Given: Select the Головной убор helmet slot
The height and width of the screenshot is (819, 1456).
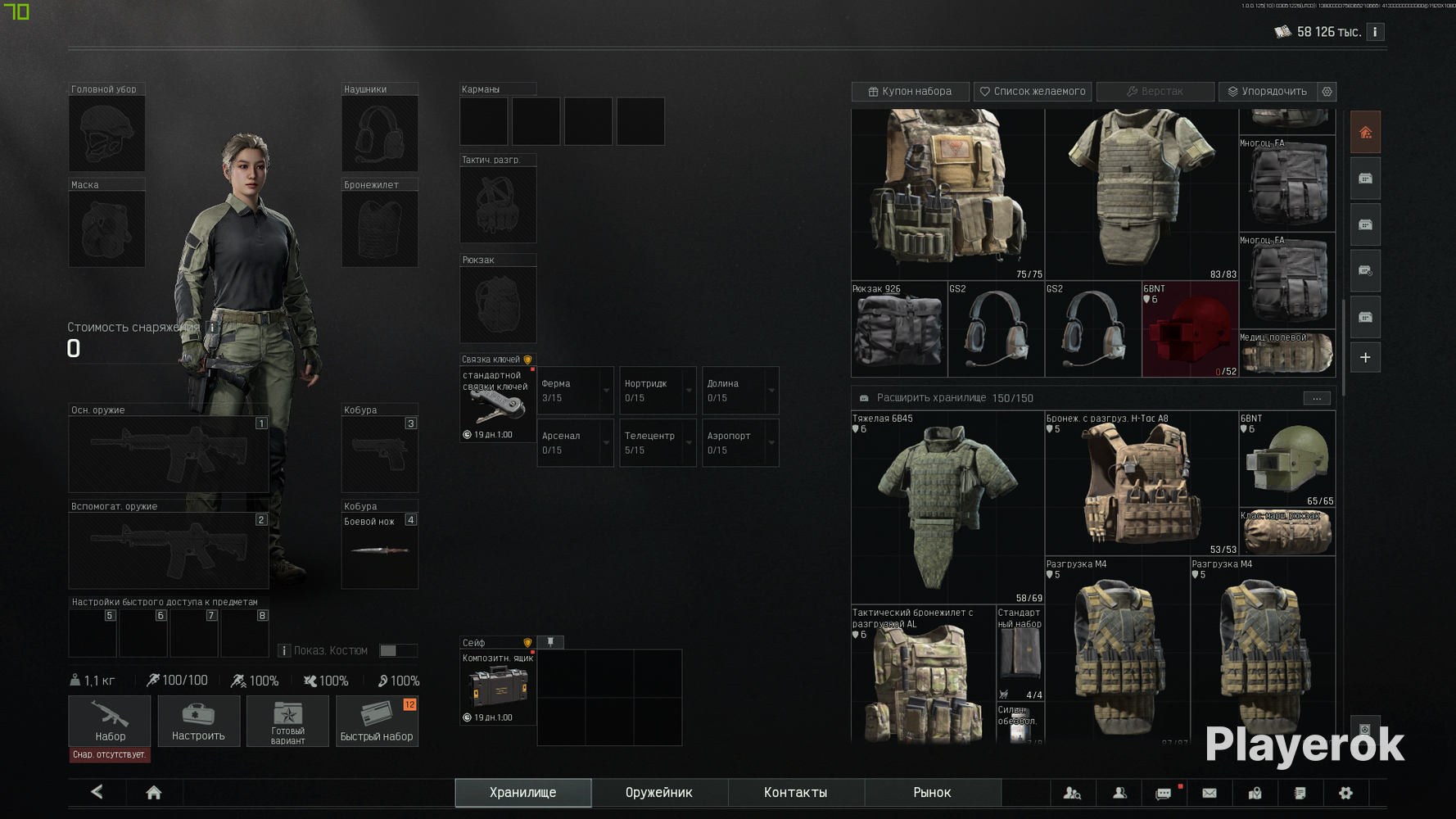Looking at the screenshot, I should (106, 133).
